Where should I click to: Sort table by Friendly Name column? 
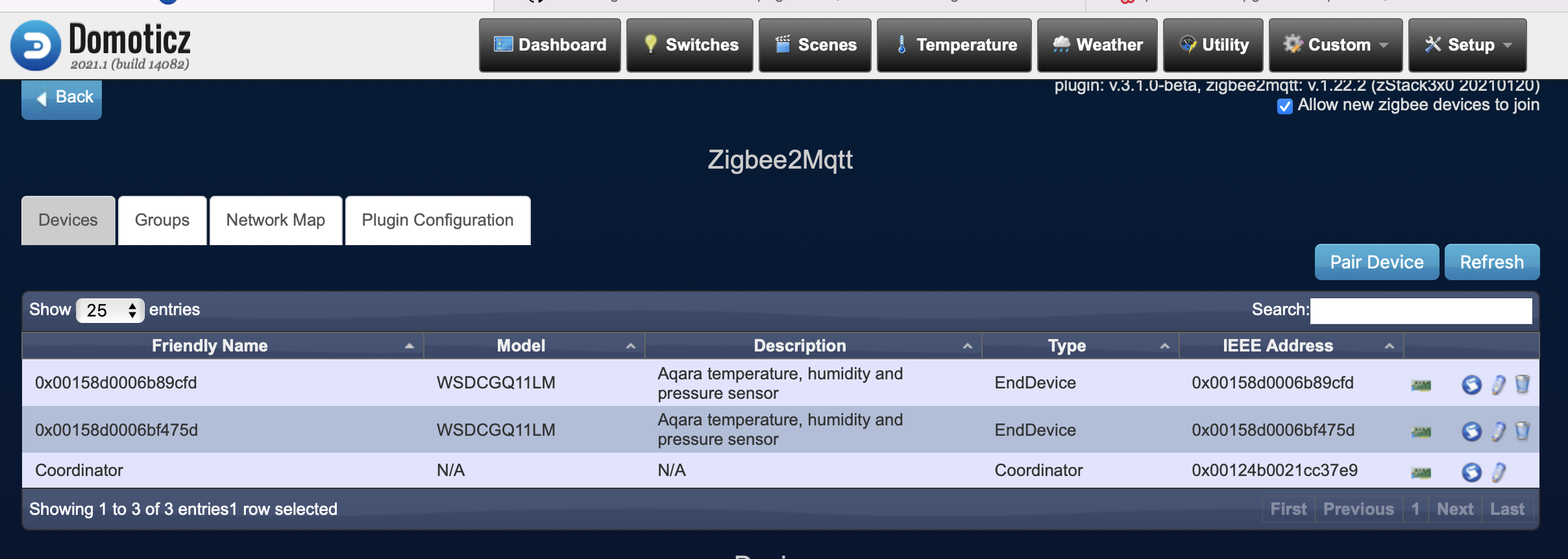pos(223,346)
